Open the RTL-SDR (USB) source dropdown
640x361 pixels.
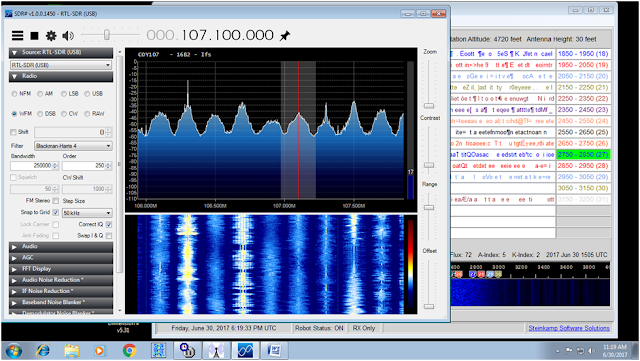tap(61, 65)
